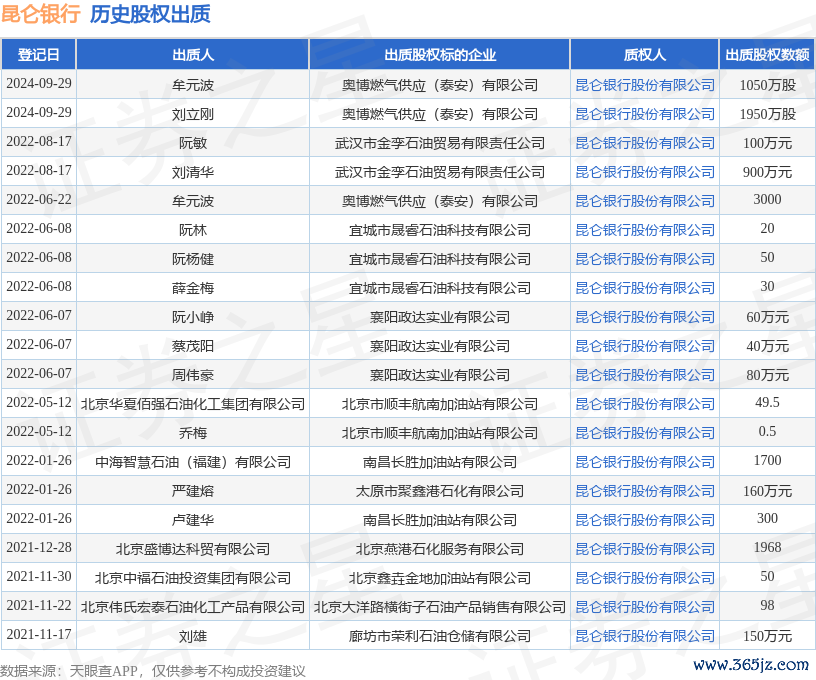Image resolution: width=816 pixels, height=680 pixels.
Task: Open 昆仑银行股份有限公司 link in 阮敏 row
Action: pos(644,143)
